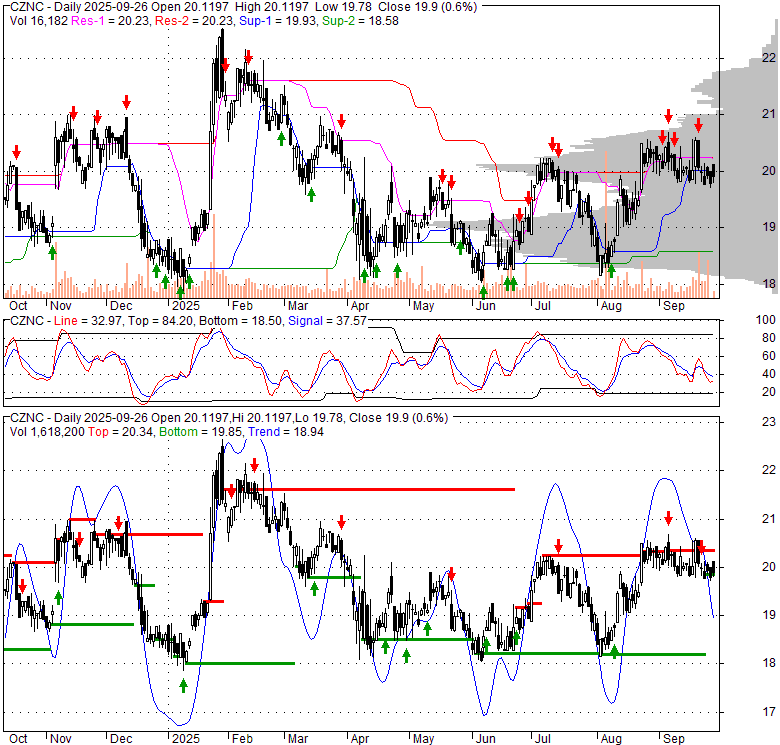Click the Trend = 18.94 label
780x745 pixels.
pyautogui.click(x=286, y=432)
